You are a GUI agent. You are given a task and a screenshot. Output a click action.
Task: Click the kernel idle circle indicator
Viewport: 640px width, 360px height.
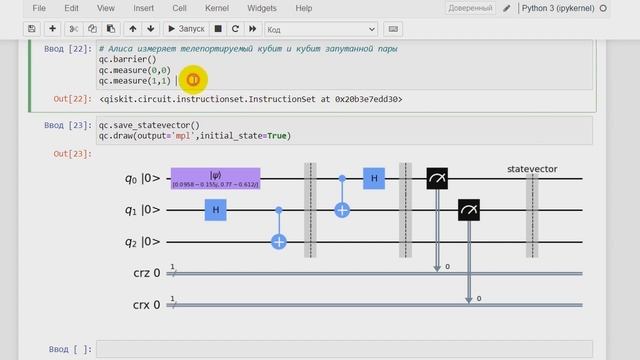(603, 8)
